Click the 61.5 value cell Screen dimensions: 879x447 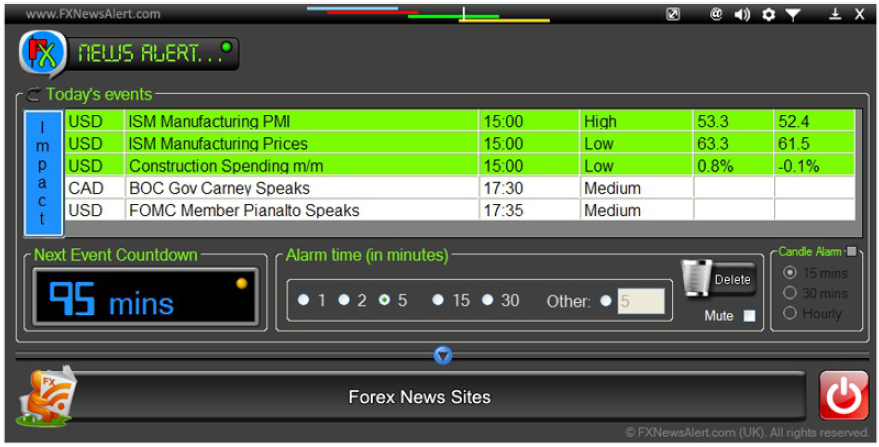pyautogui.click(x=815, y=144)
